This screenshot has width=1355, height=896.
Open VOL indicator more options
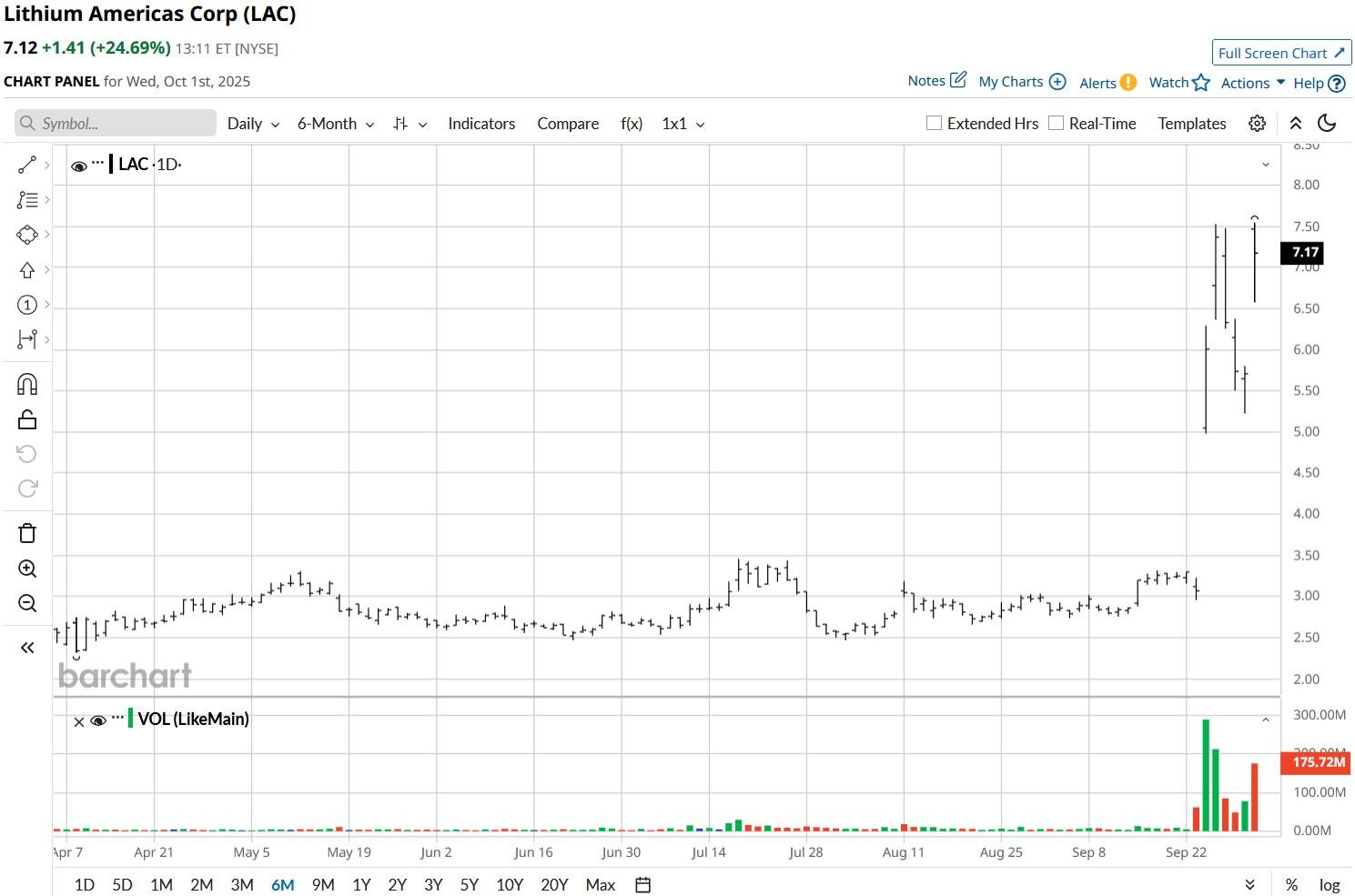pos(117,719)
